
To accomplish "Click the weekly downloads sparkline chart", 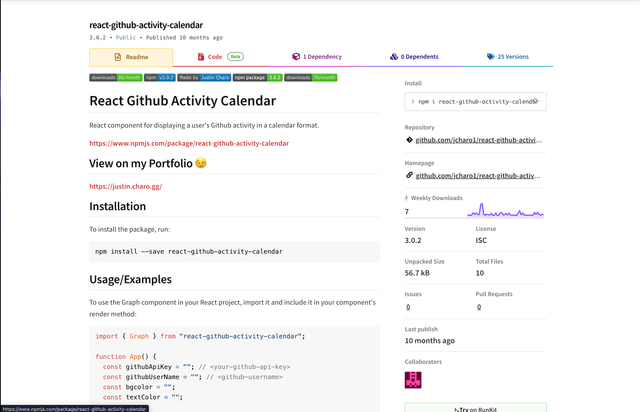I will (505, 211).
